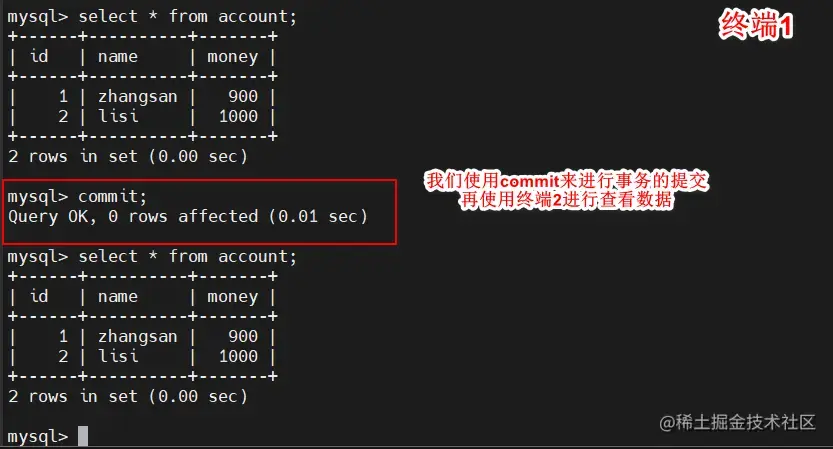Click first 2 rows in set message

pos(128,157)
